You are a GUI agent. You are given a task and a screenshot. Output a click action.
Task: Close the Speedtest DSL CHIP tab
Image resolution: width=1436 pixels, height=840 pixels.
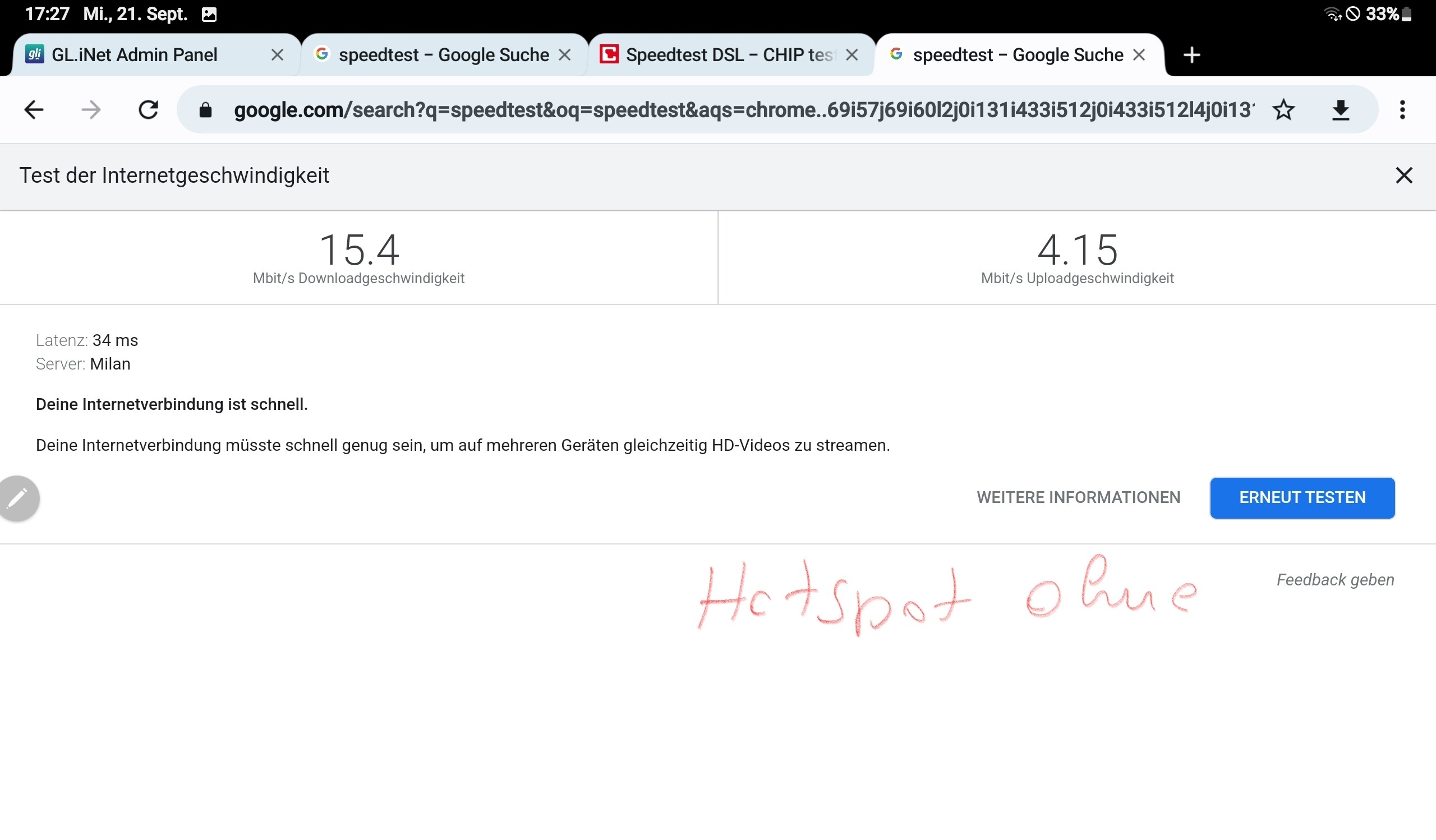(x=852, y=56)
